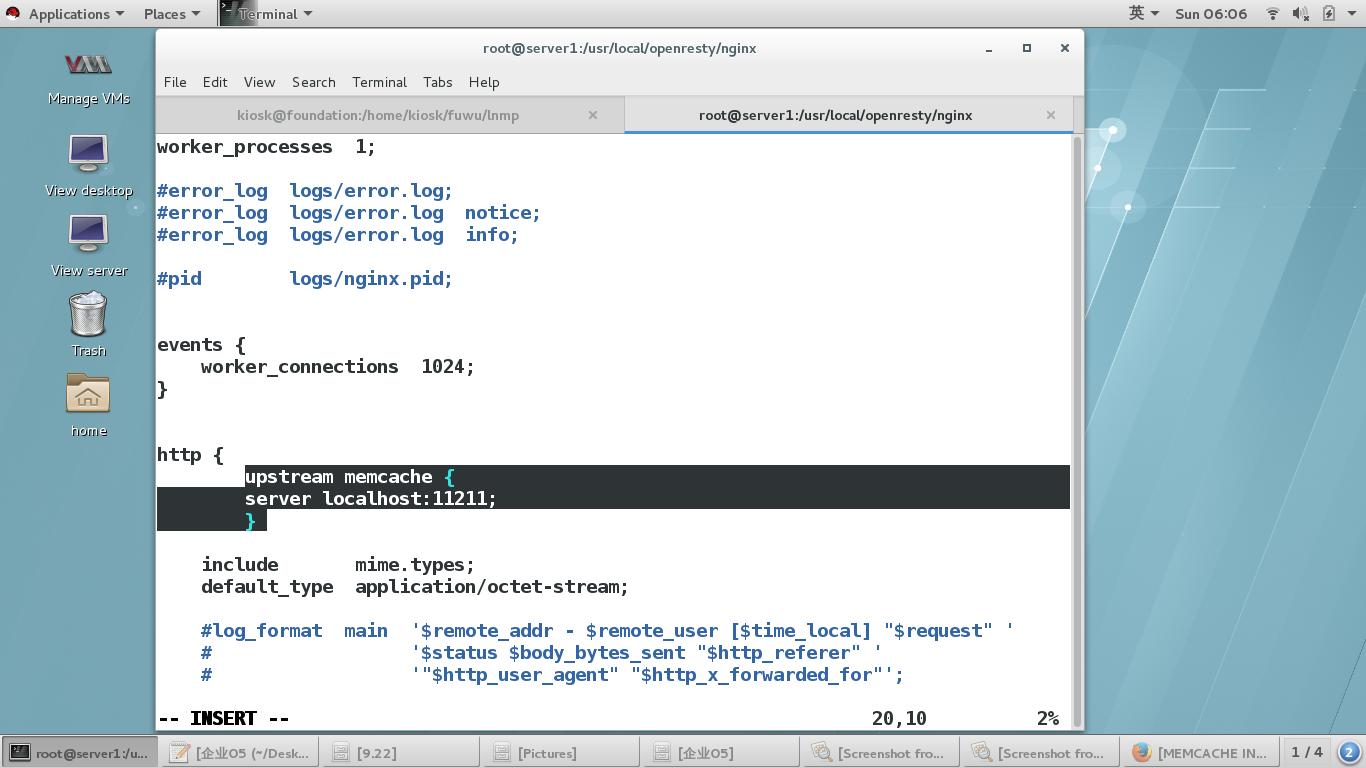1366x768 pixels.
Task: Open the Terminal app menu in top bar
Action: (x=266, y=14)
